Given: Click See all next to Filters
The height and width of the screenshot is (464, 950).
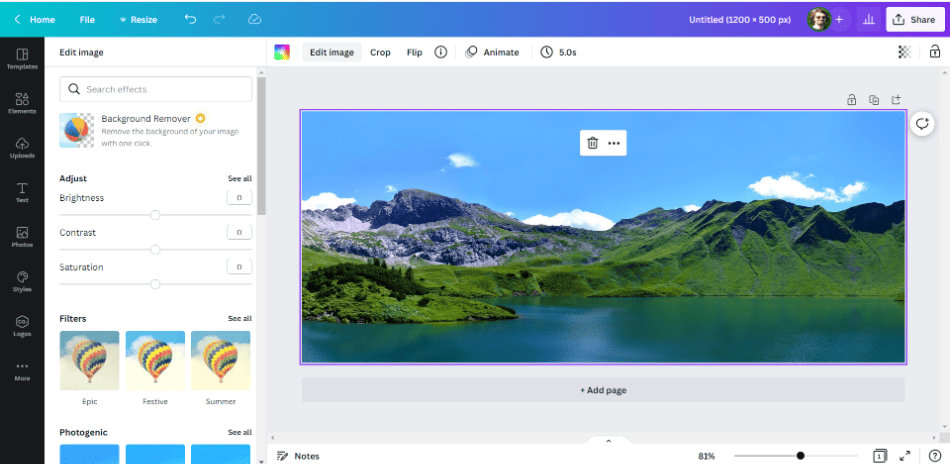Looking at the screenshot, I should pos(240,319).
